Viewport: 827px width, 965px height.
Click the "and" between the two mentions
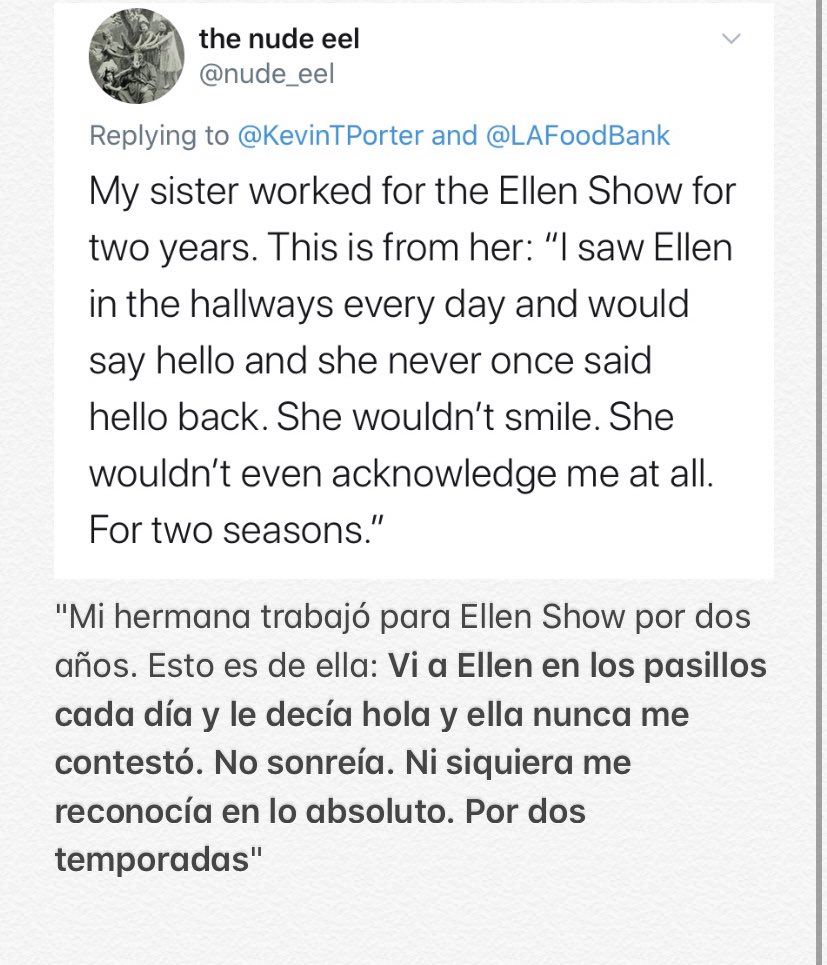point(454,135)
